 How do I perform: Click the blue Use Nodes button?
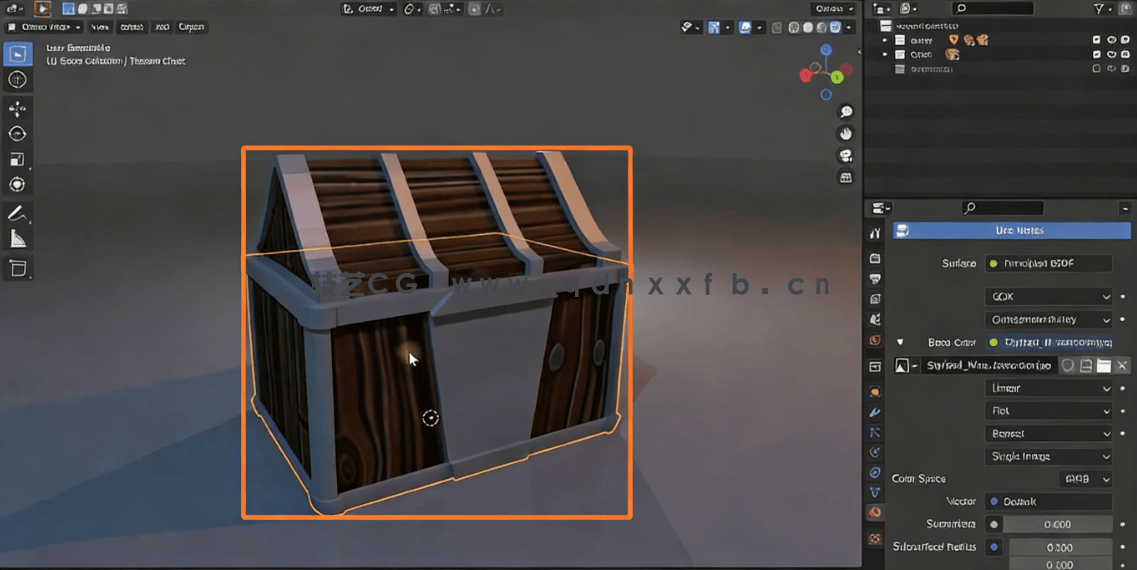1012,231
